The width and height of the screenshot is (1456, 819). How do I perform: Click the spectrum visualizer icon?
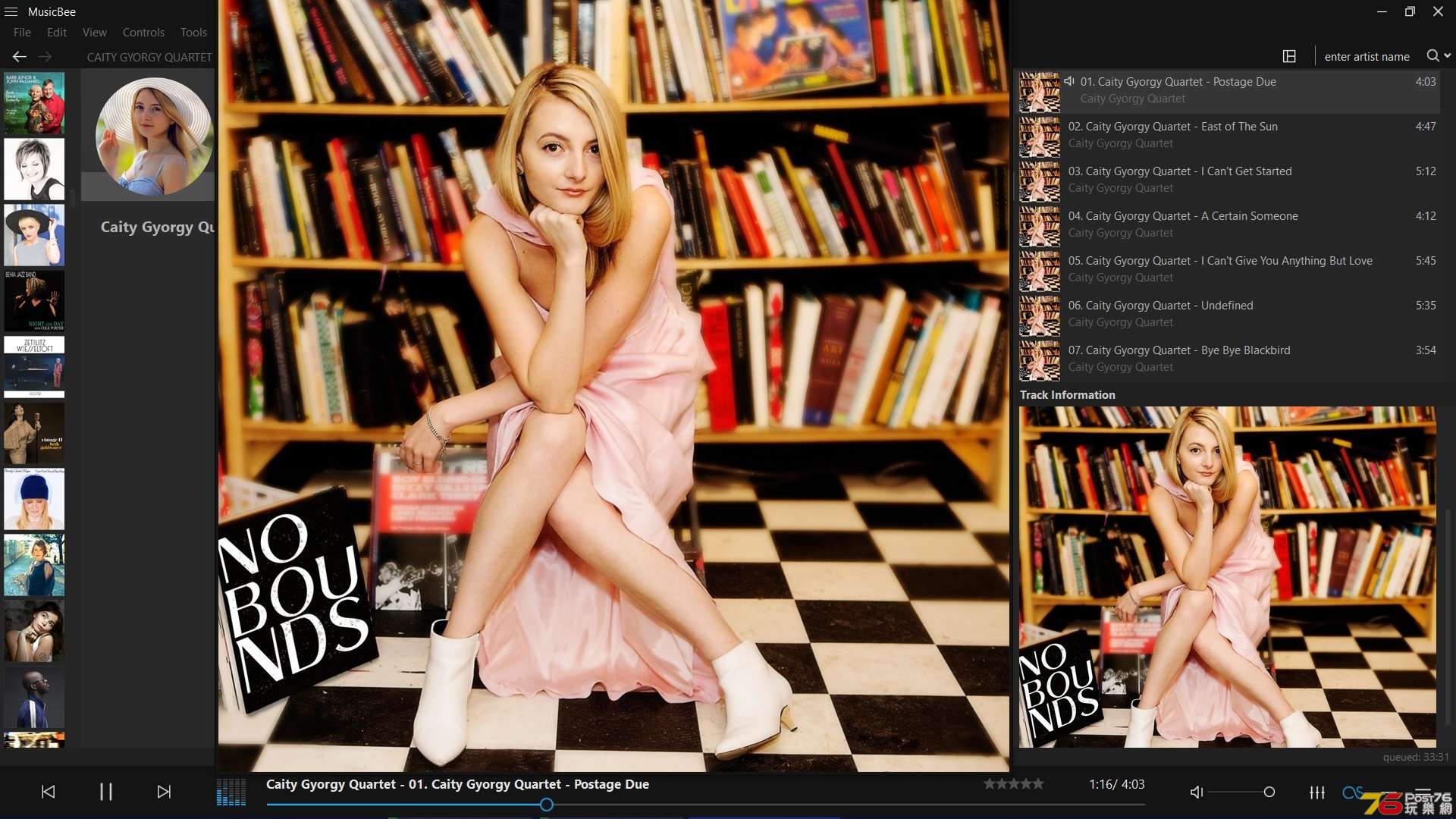point(231,792)
